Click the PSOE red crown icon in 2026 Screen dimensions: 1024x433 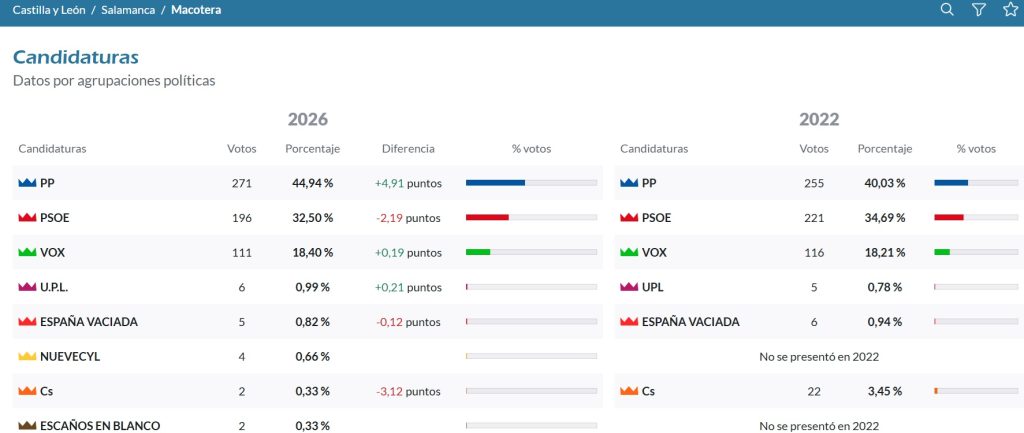coord(27,217)
